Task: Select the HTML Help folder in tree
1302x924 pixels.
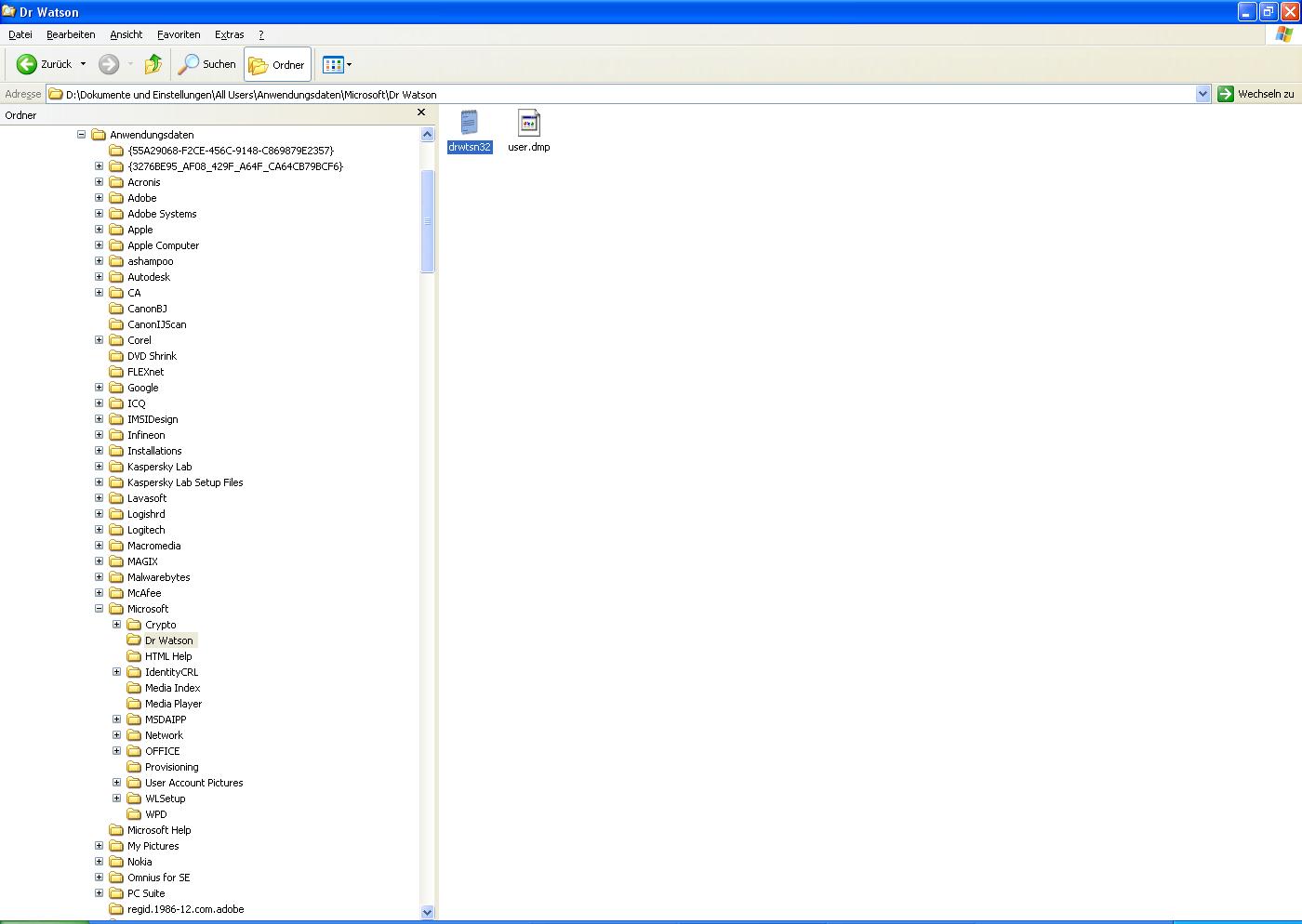Action: (167, 656)
